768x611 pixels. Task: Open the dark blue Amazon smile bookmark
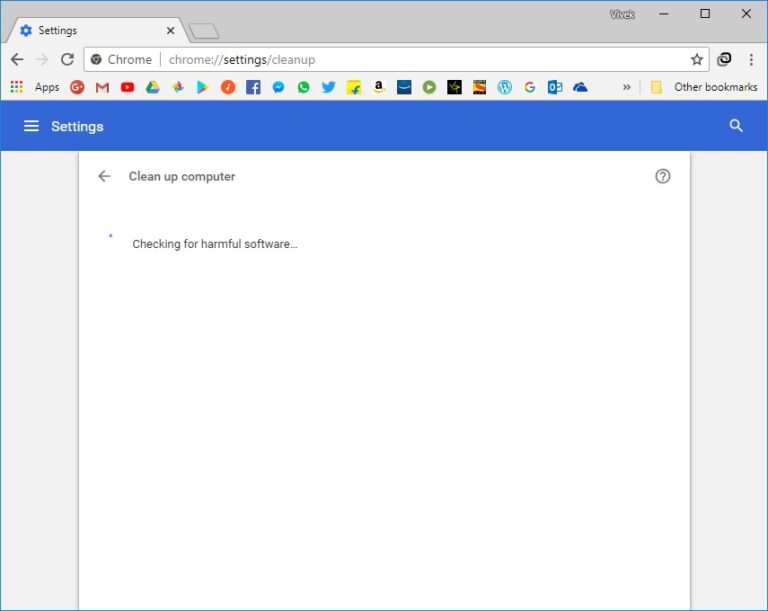pos(404,87)
